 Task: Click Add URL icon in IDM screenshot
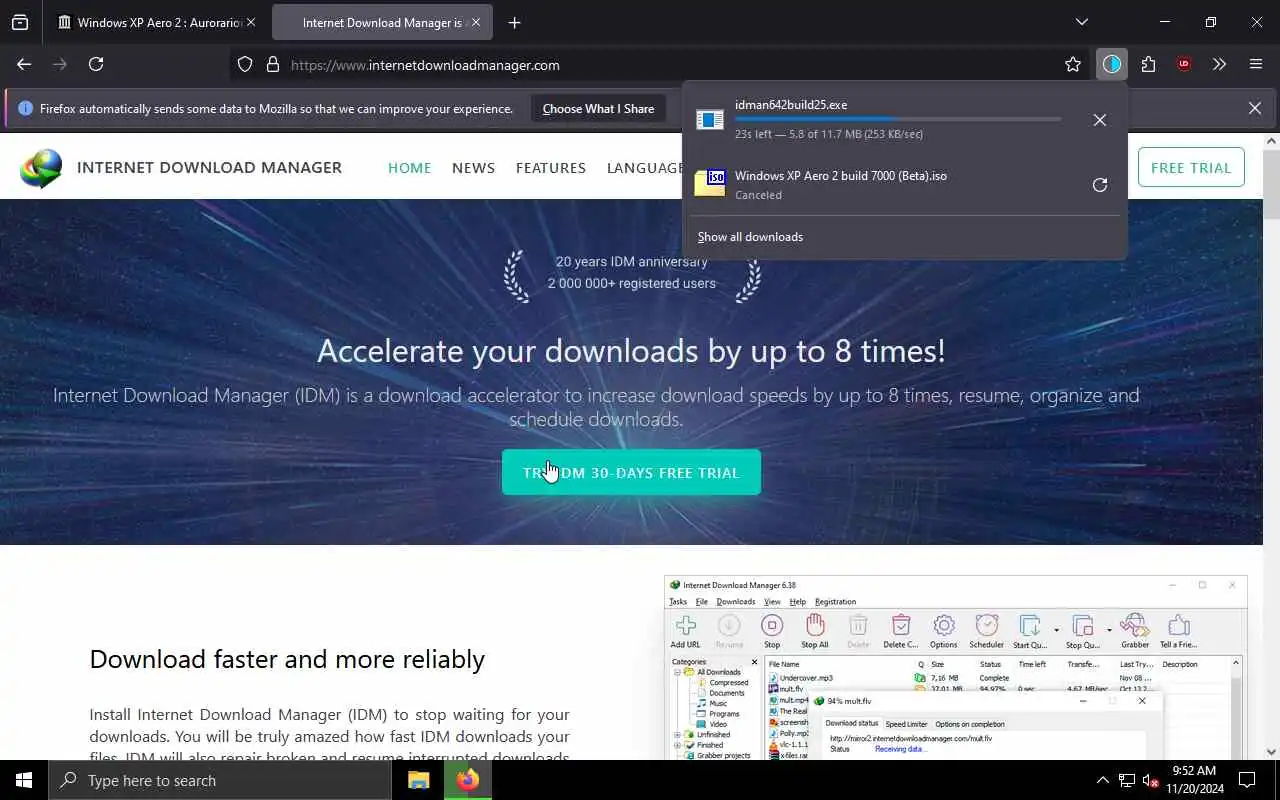686,631
